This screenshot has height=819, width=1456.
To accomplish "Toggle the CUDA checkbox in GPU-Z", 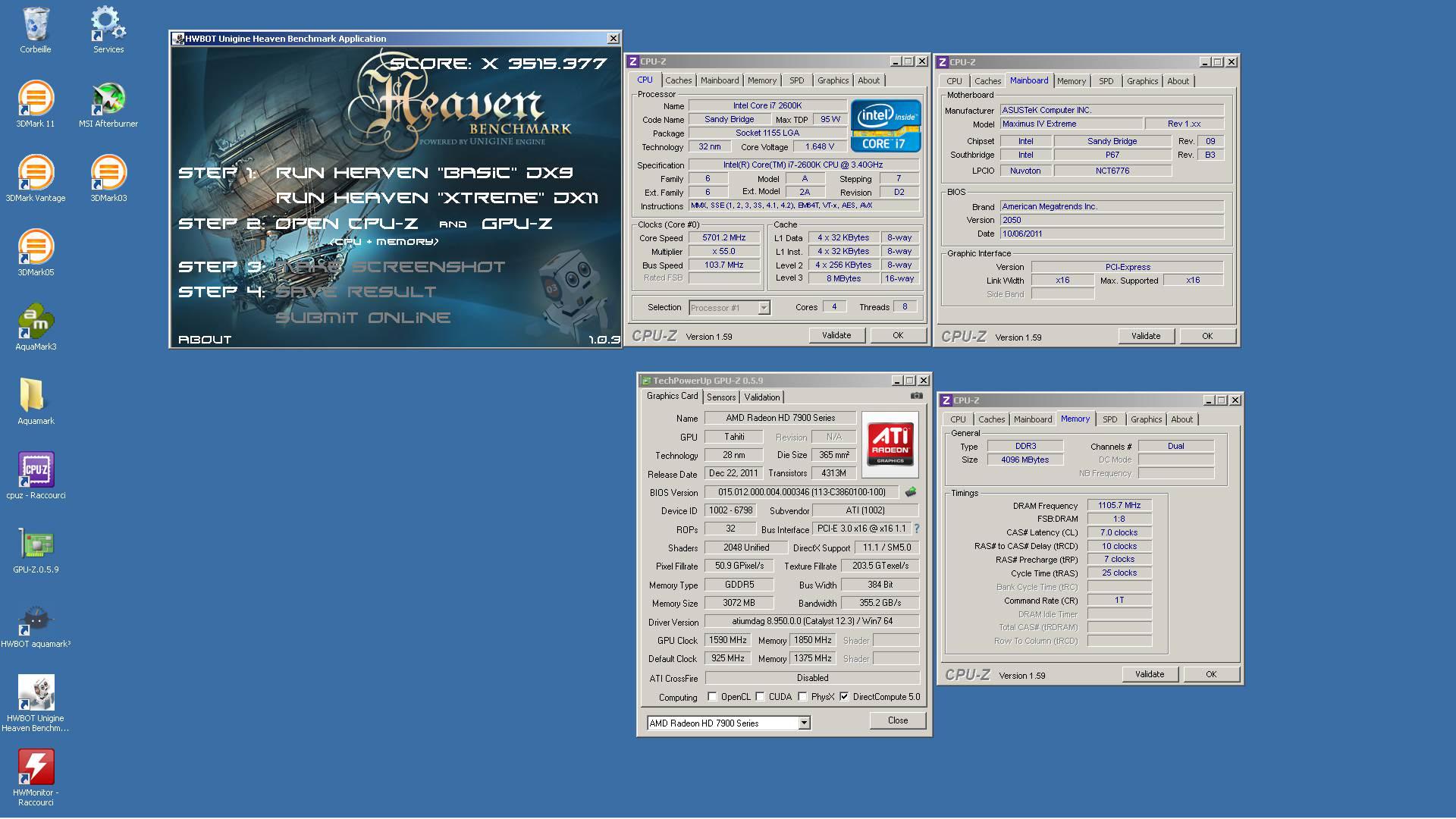I will (760, 697).
